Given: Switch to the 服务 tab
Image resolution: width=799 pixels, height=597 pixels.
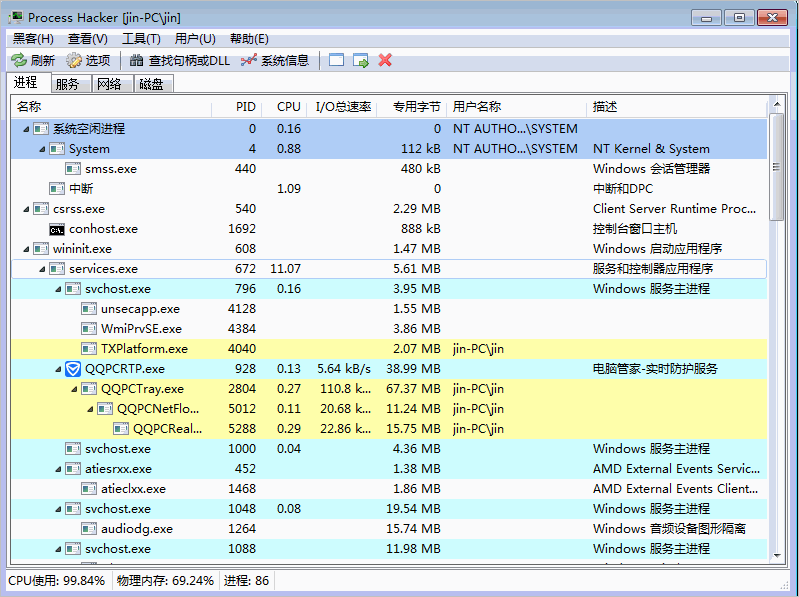Looking at the screenshot, I should click(x=71, y=84).
